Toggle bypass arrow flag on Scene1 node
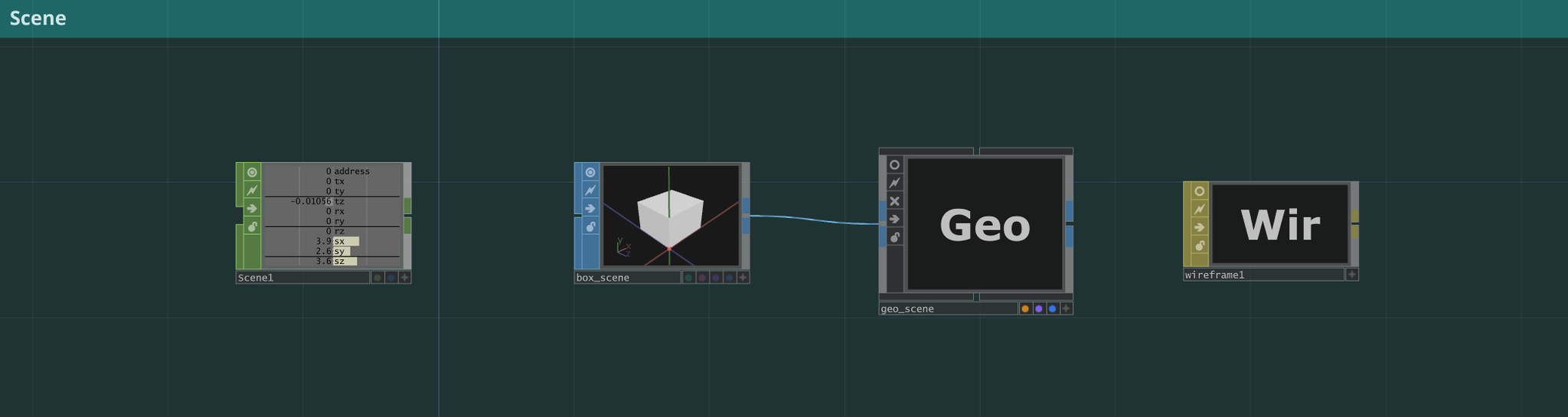The height and width of the screenshot is (417, 1568). 252,208
